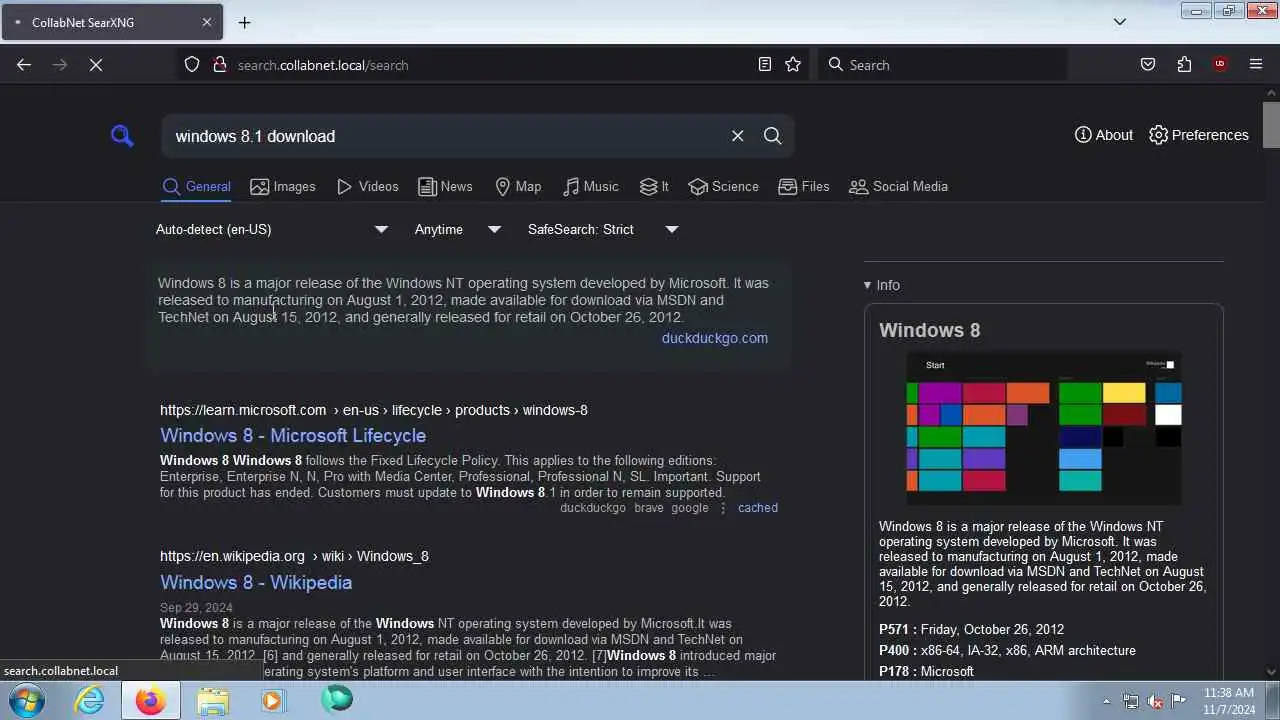The image size is (1280, 720).
Task: Switch to the Map tab
Action: (518, 187)
